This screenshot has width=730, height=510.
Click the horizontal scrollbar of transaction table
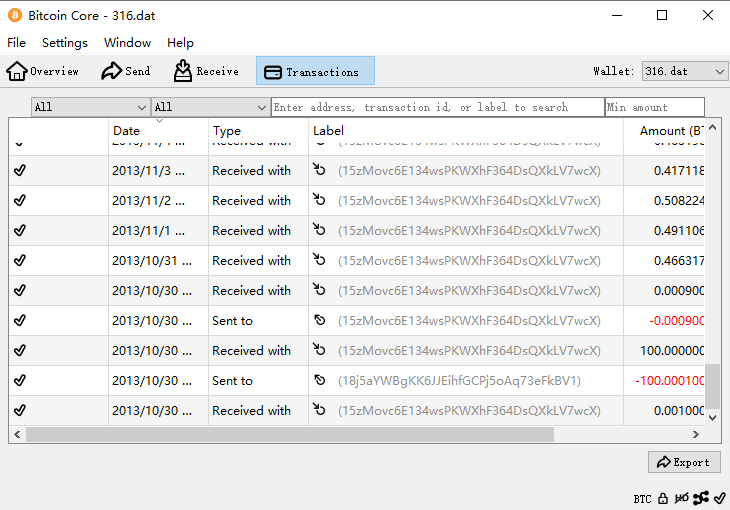290,435
